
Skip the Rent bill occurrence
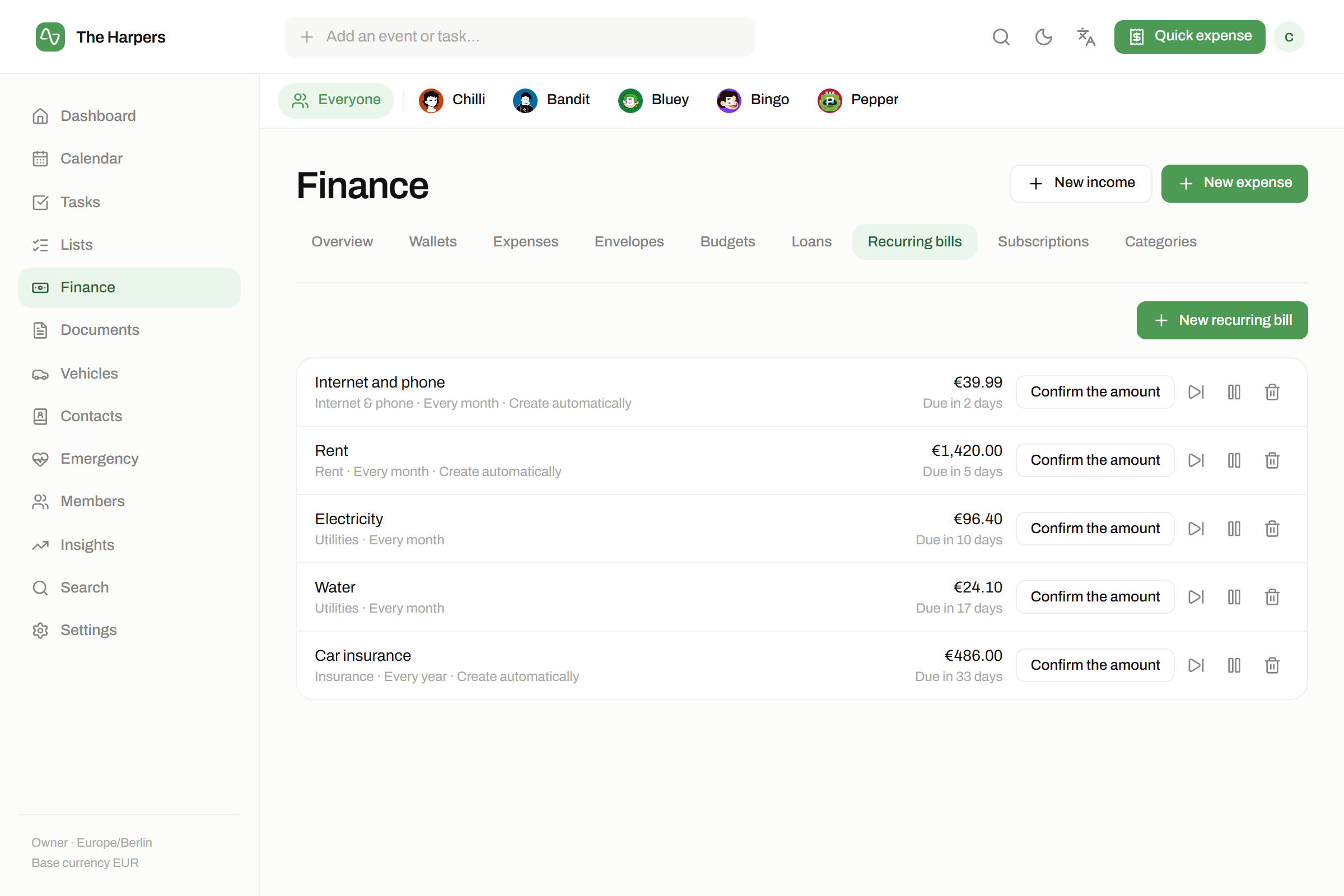point(1196,460)
